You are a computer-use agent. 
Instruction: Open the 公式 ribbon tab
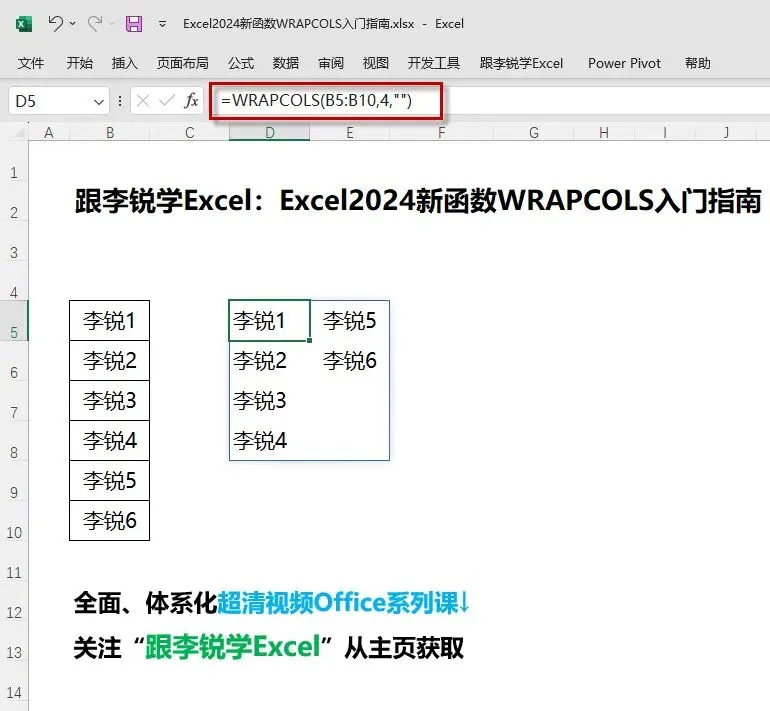point(241,63)
